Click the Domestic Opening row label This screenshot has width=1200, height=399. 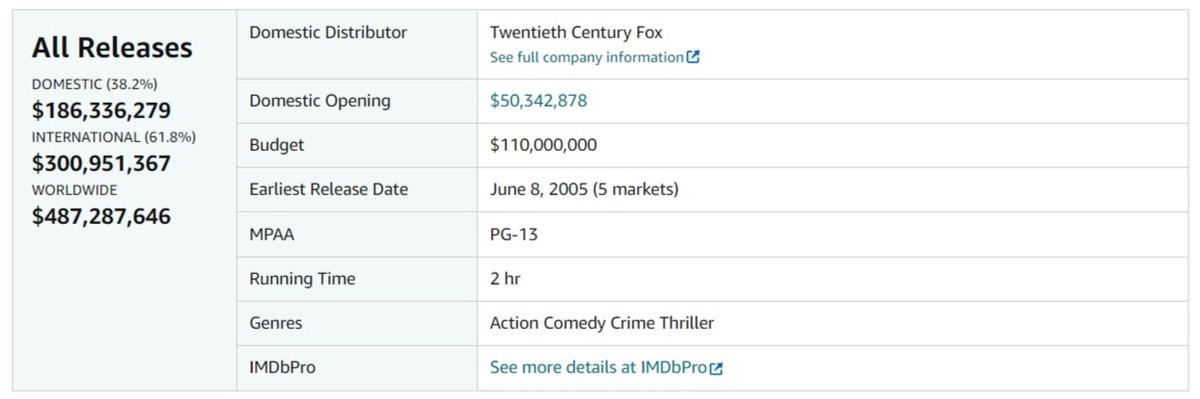tap(320, 101)
